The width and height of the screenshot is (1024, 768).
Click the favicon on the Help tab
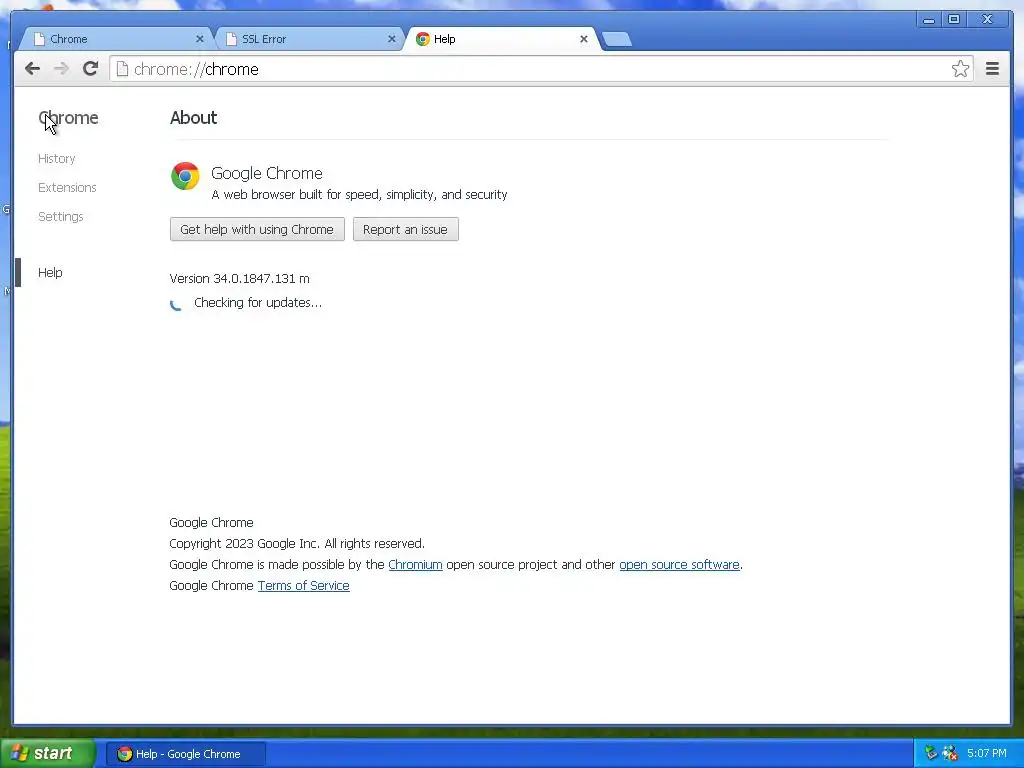[x=423, y=39]
